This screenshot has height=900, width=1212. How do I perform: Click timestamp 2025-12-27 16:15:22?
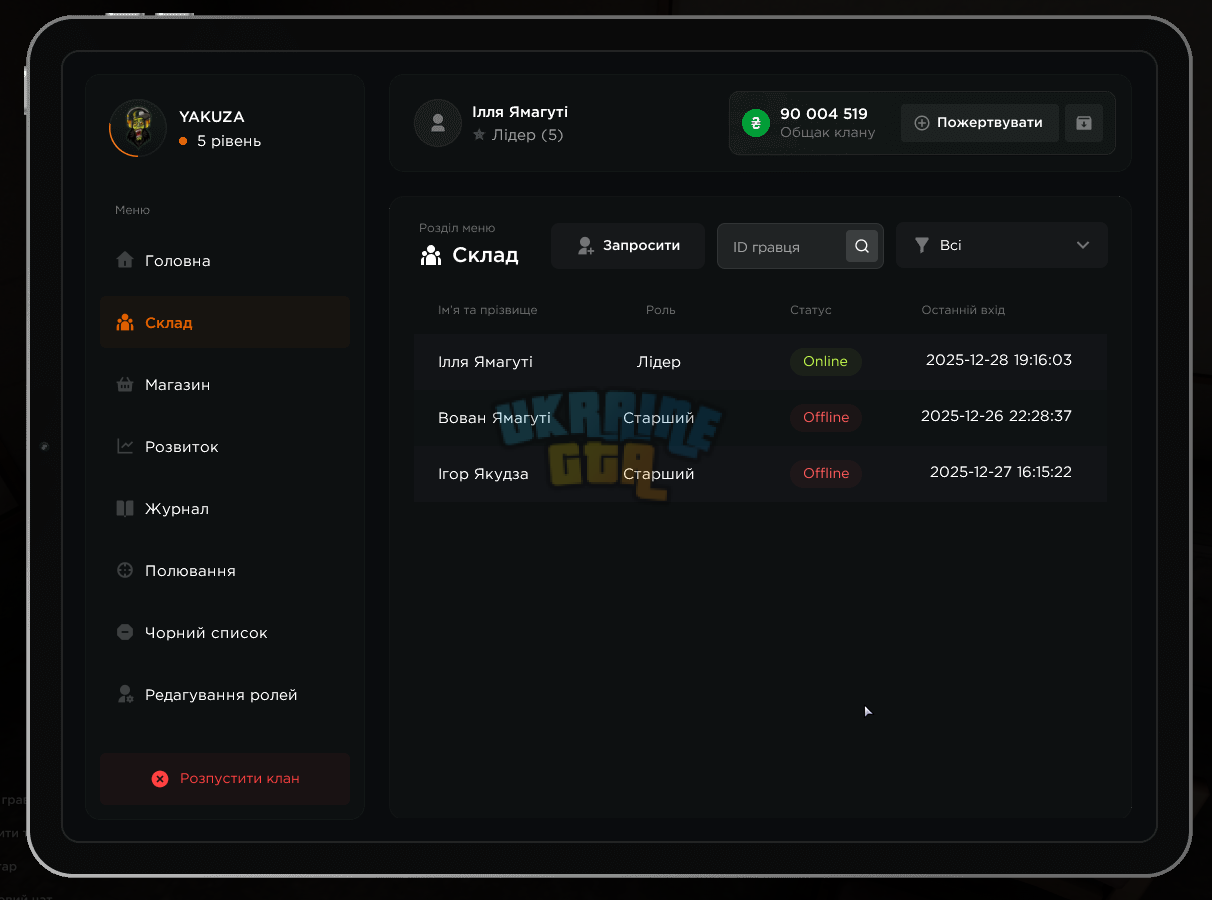pyautogui.click(x=1001, y=472)
